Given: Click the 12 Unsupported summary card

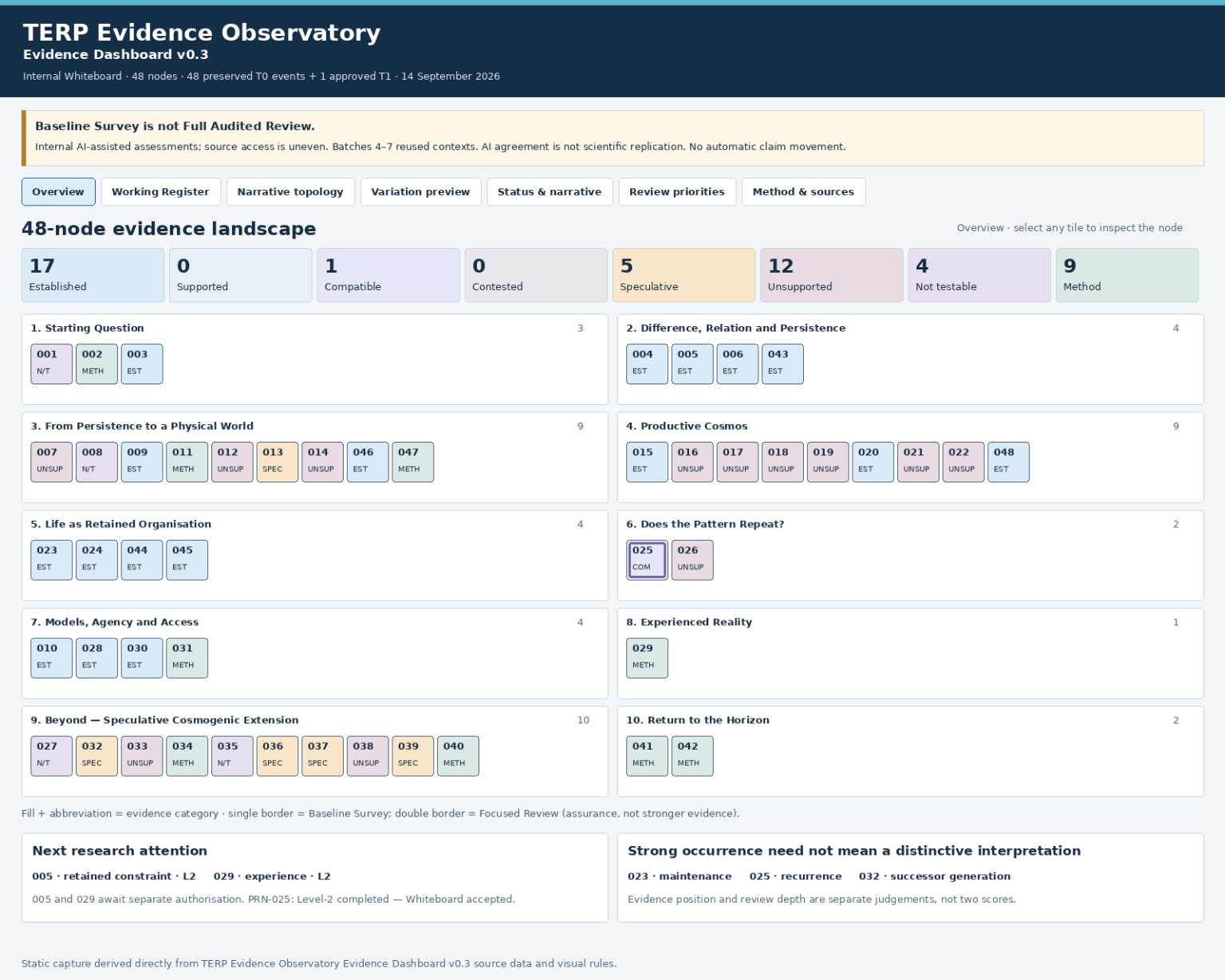Looking at the screenshot, I should point(831,275).
